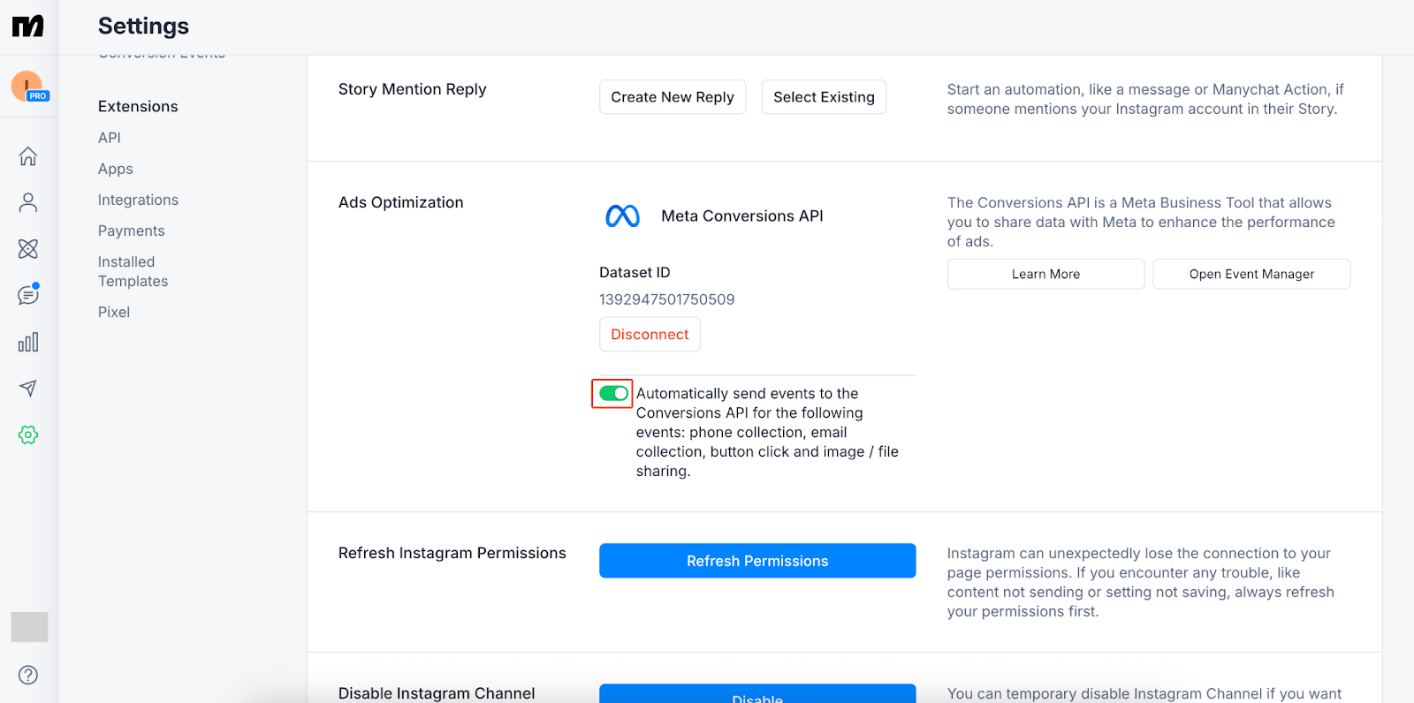Image resolution: width=1414 pixels, height=703 pixels.
Task: Open the API settings section
Action: coord(108,137)
